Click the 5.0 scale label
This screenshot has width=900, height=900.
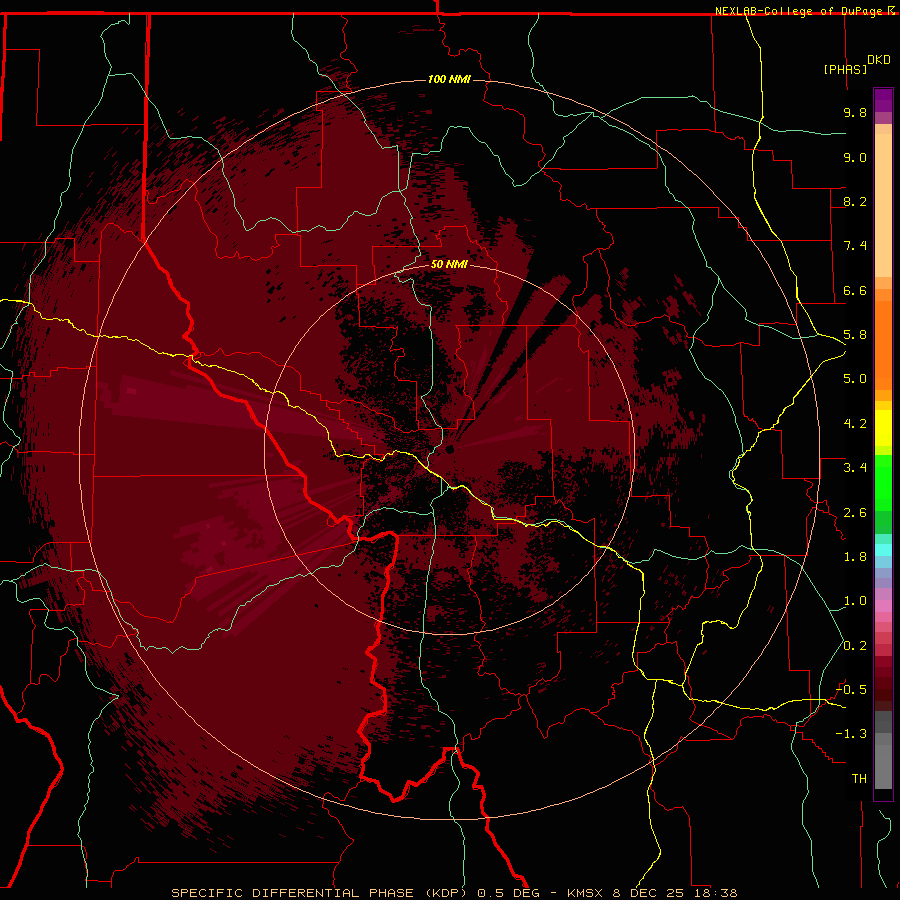pos(855,379)
